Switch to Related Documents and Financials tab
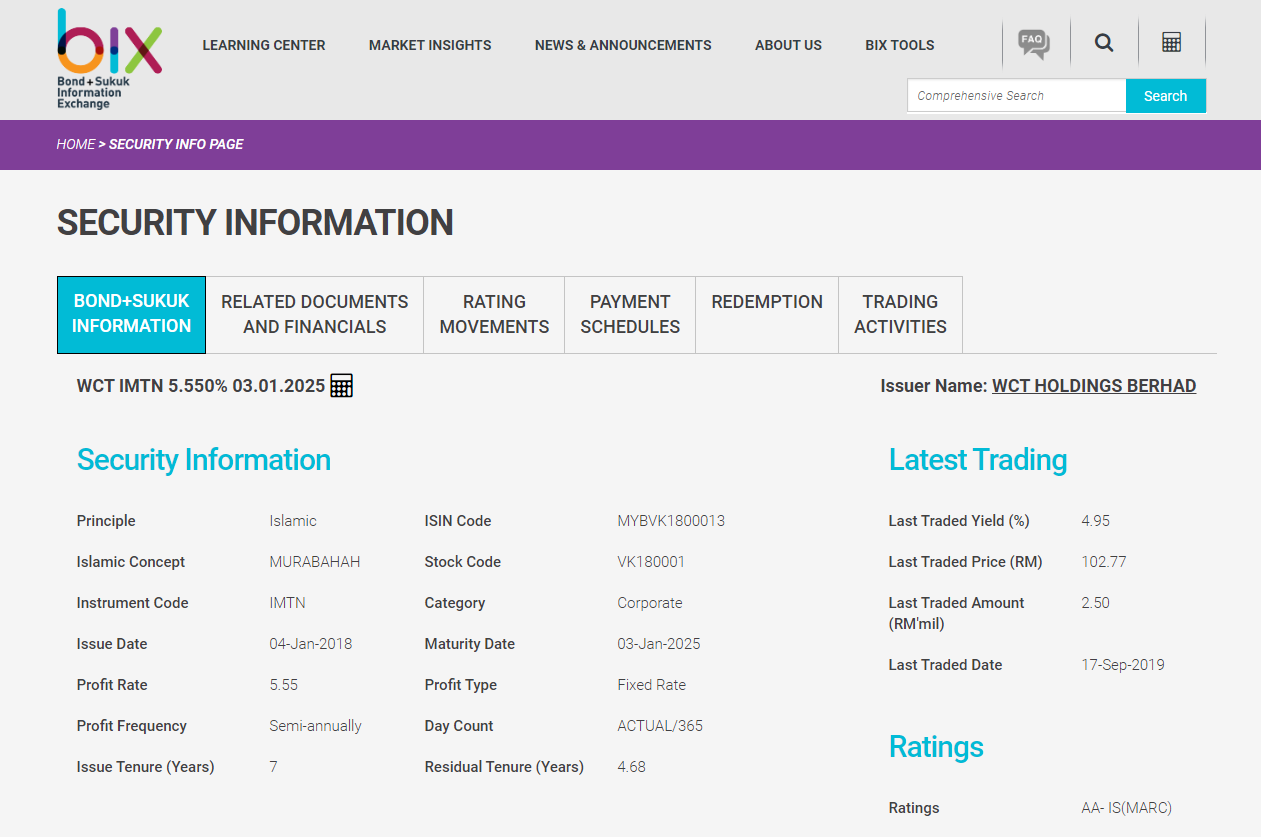Screen dimensions: 1261x837 pyautogui.click(x=315, y=314)
